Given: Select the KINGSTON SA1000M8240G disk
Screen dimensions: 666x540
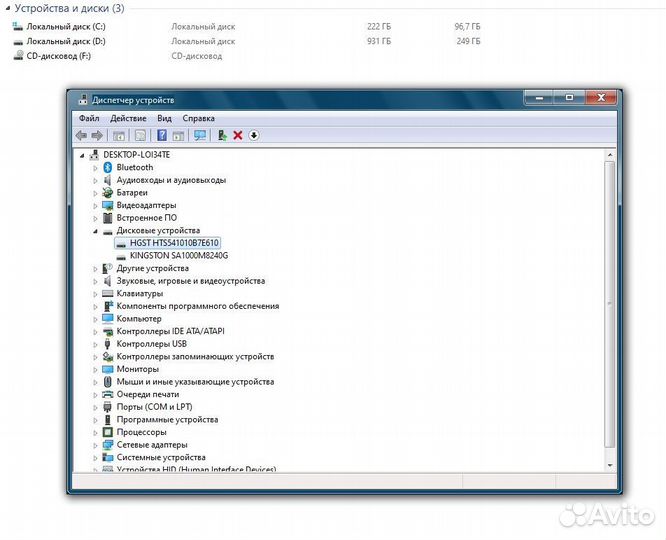Looking at the screenshot, I should pos(178,256).
